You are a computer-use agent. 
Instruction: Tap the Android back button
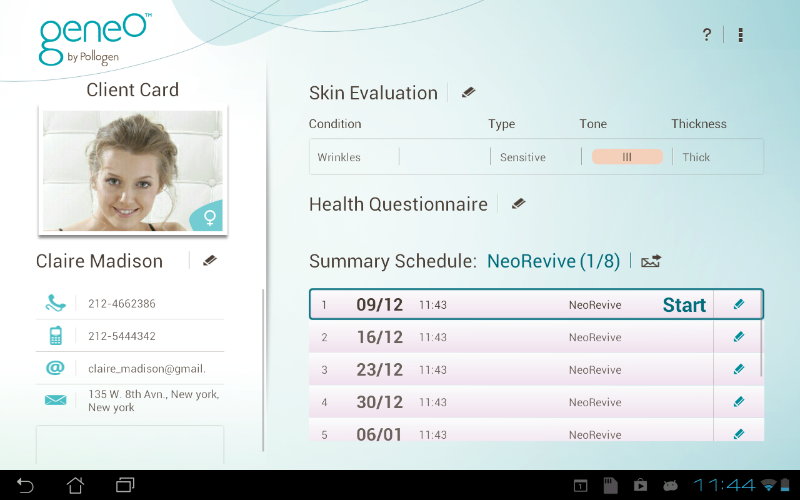pyautogui.click(x=24, y=485)
